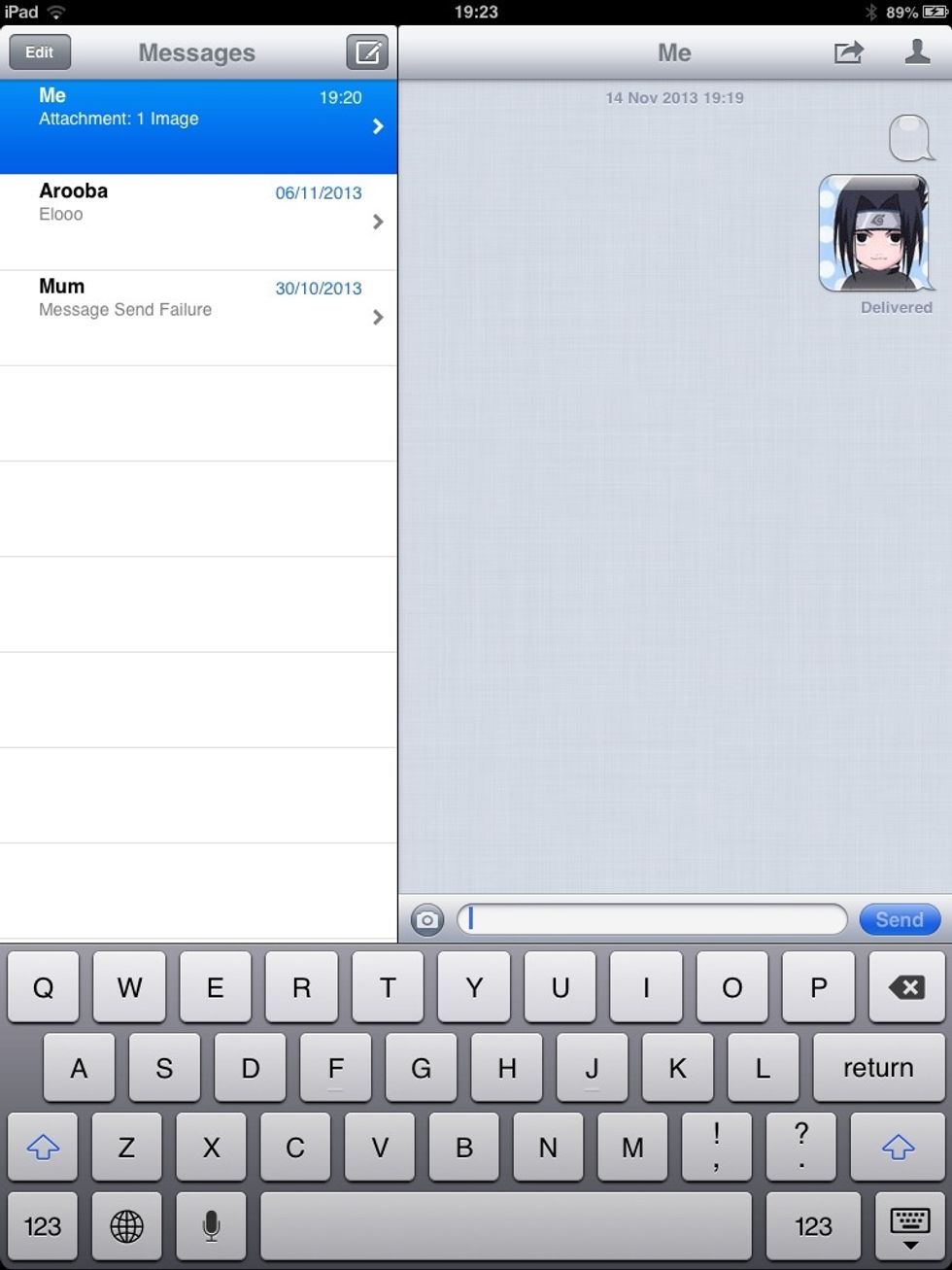Tap the space bar
Image resolution: width=952 pixels, height=1270 pixels.
click(506, 1226)
